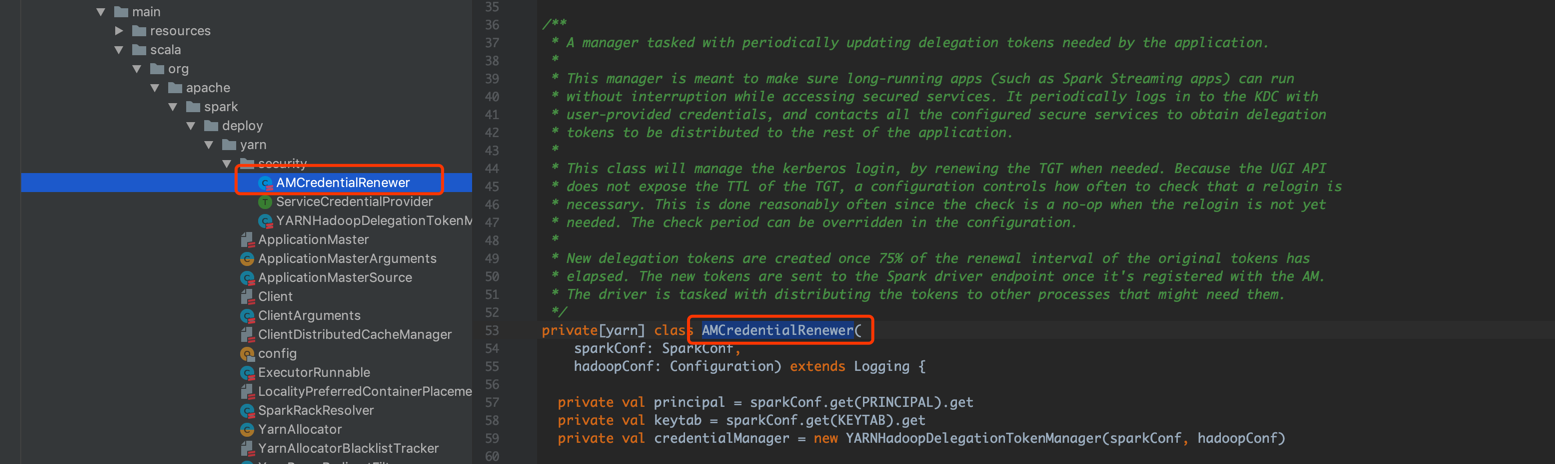Click the ServiceCredentialProvider trait icon
The image size is (1555, 464).
[x=265, y=202]
